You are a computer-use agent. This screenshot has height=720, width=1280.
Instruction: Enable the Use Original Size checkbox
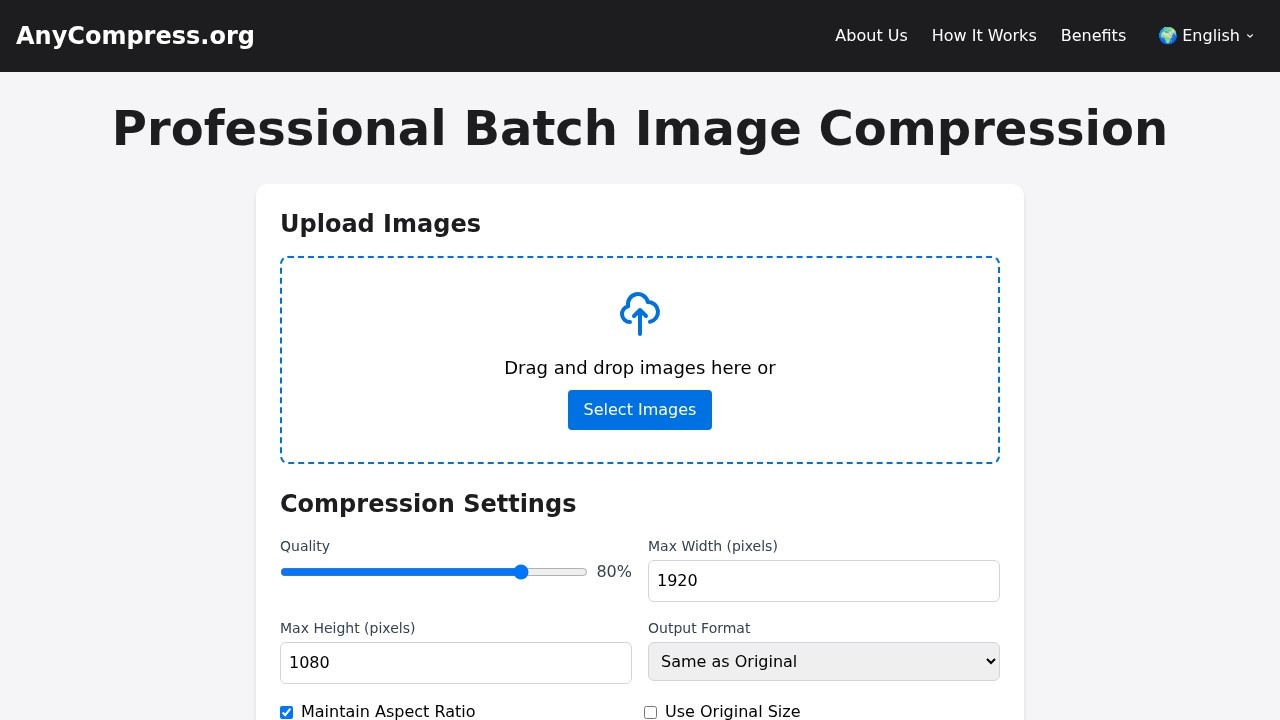click(x=651, y=712)
